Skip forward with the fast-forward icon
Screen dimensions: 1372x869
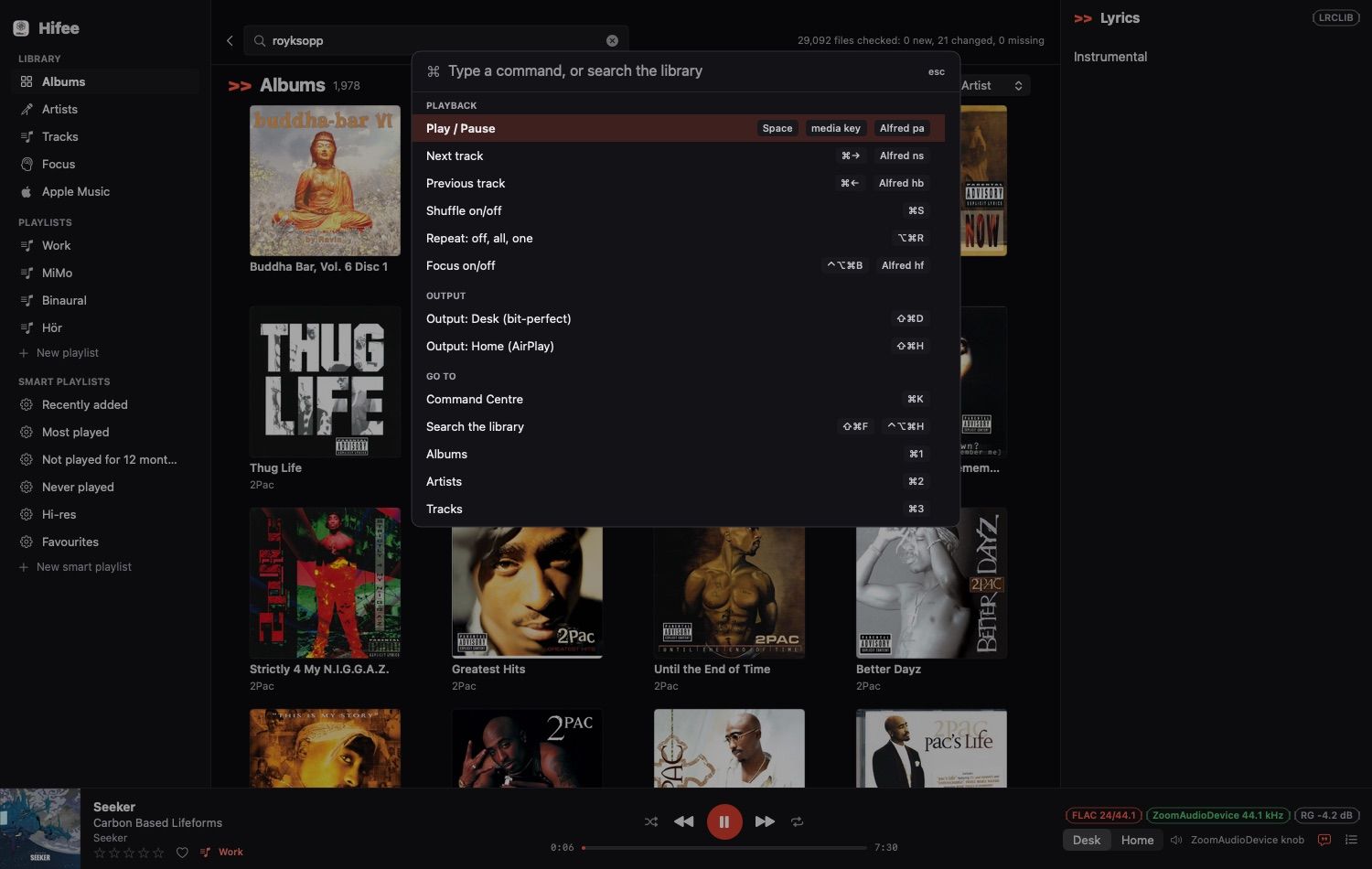(765, 821)
